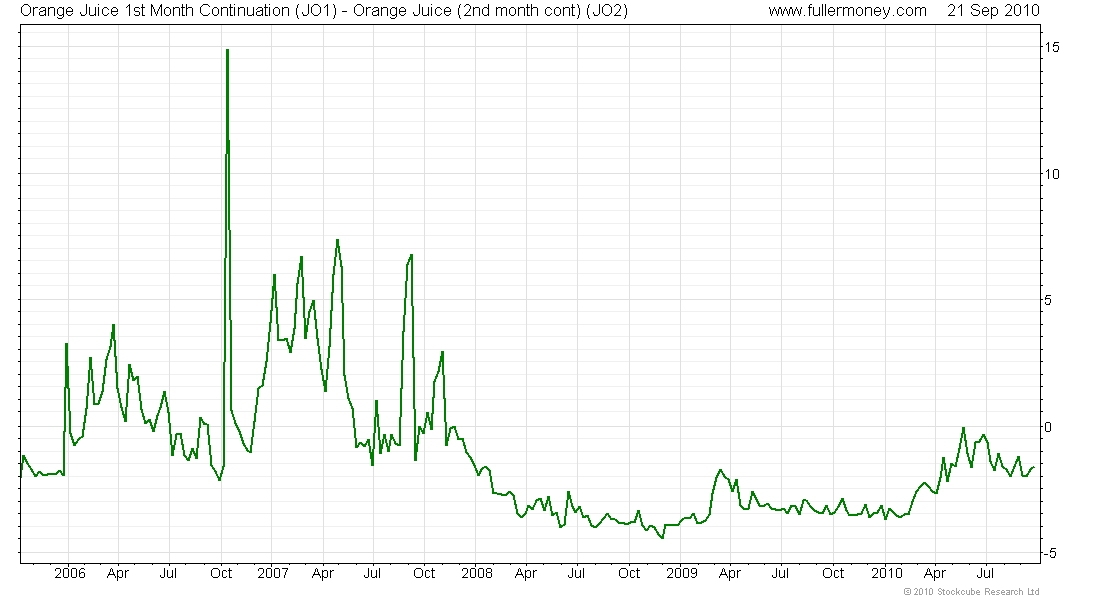The width and height of the screenshot is (1100, 600).
Task: Click the Jul label after 2007
Action: tap(373, 573)
